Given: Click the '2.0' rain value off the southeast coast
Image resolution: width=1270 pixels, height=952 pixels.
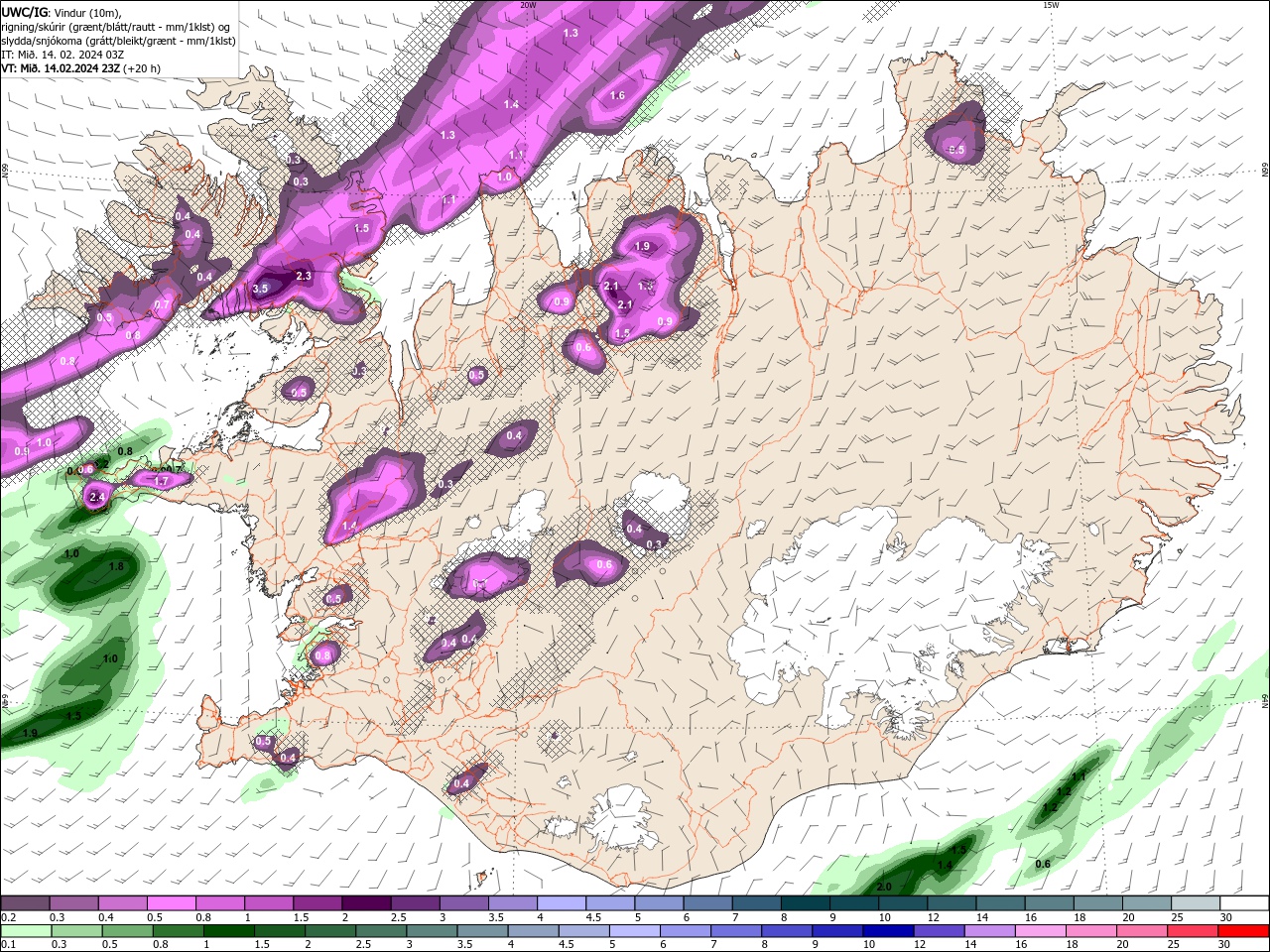Looking at the screenshot, I should coord(885,887).
